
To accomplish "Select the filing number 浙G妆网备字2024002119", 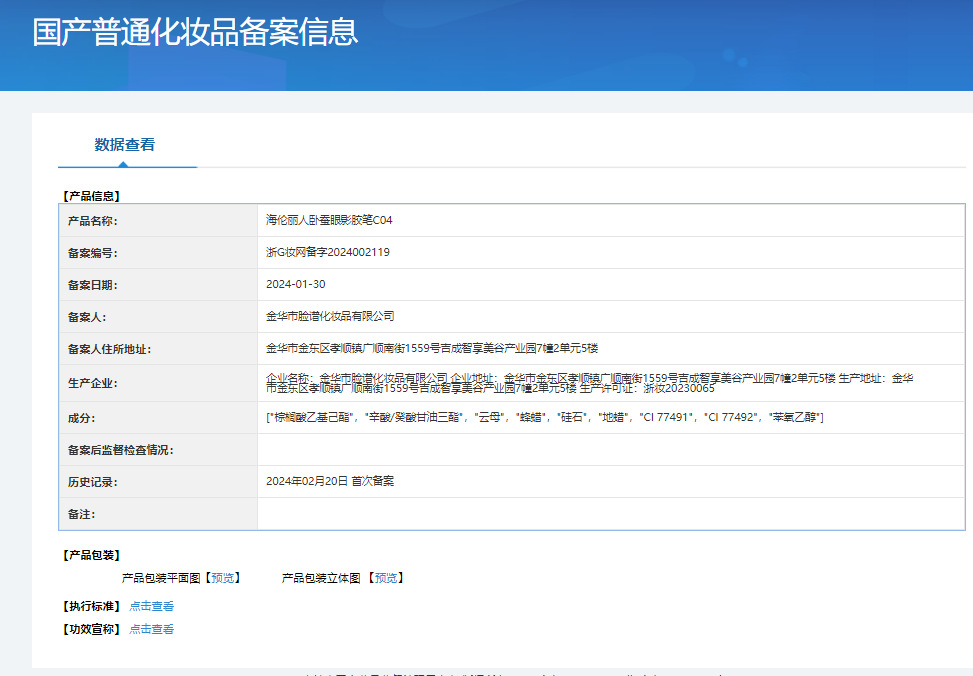I will point(328,252).
